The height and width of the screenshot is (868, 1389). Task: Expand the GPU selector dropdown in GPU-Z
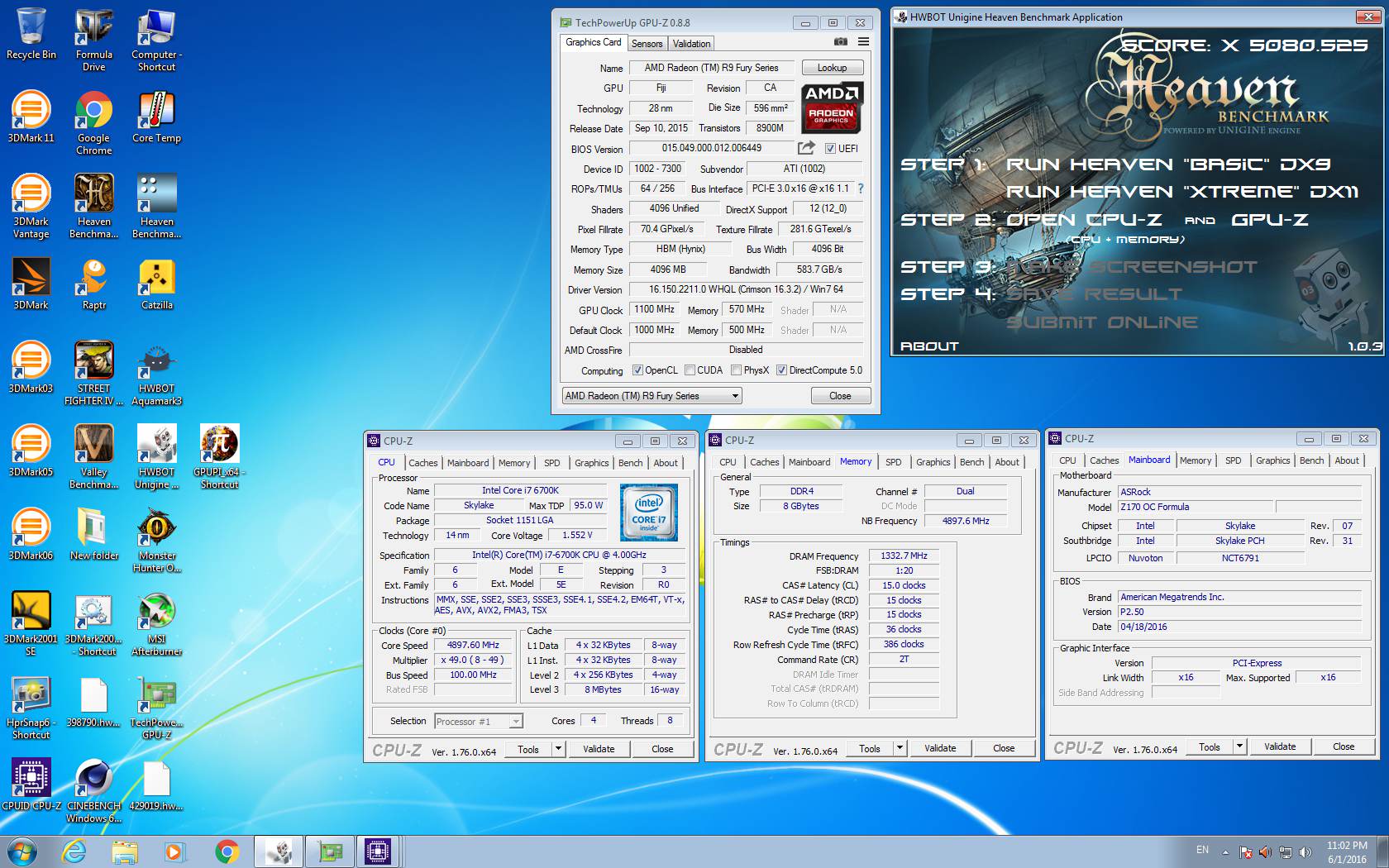click(735, 396)
